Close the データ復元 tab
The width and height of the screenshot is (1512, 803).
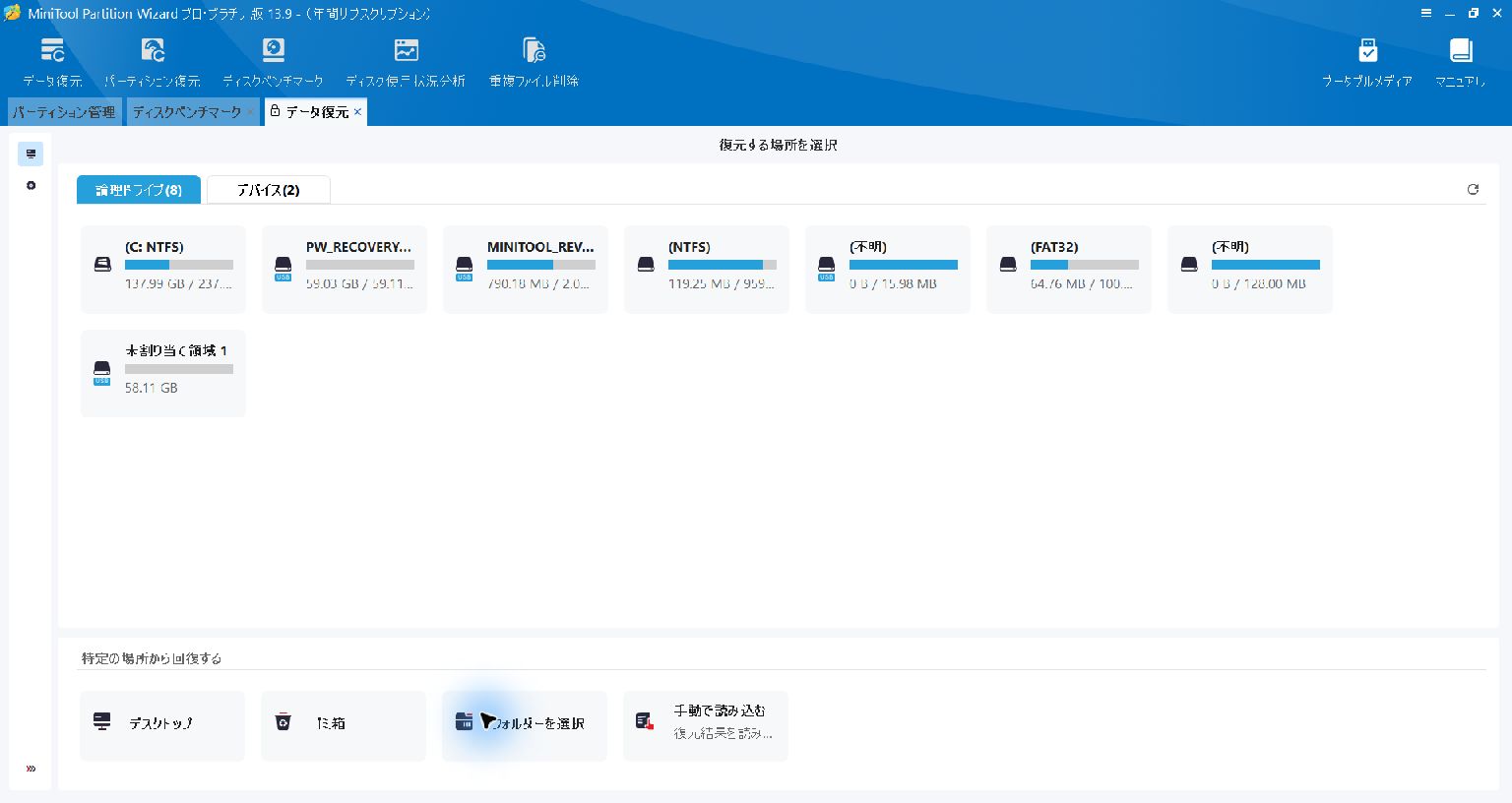(x=357, y=112)
